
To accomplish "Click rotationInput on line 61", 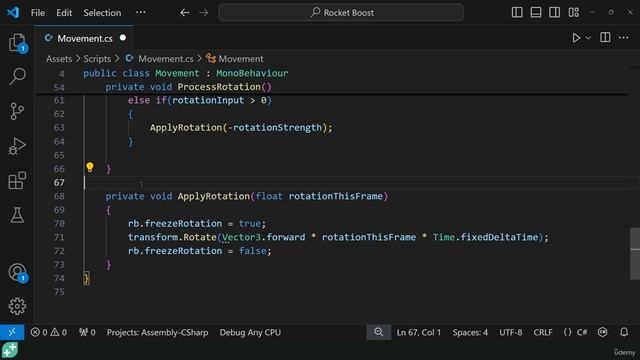I will click(208, 100).
